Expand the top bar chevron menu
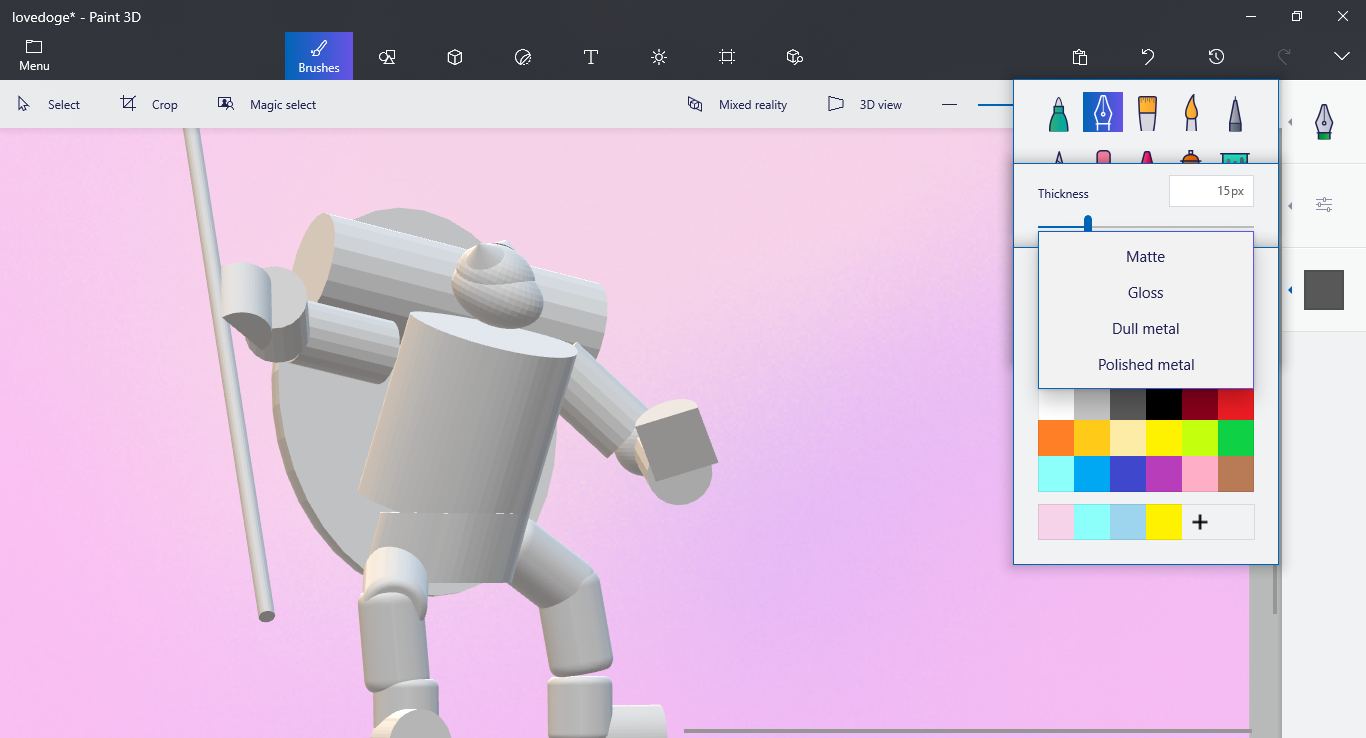Viewport: 1366px width, 738px height. 1342,57
